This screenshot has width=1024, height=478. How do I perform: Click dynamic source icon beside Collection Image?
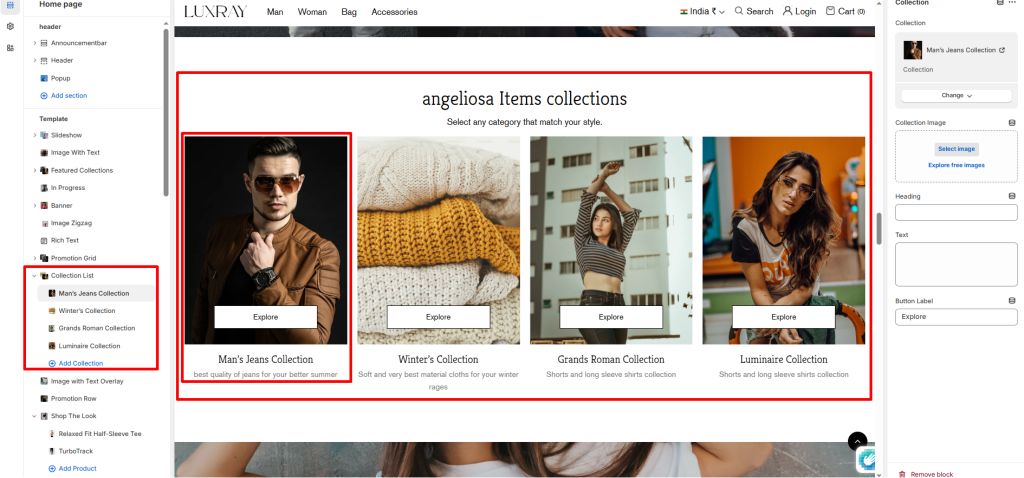click(1012, 123)
